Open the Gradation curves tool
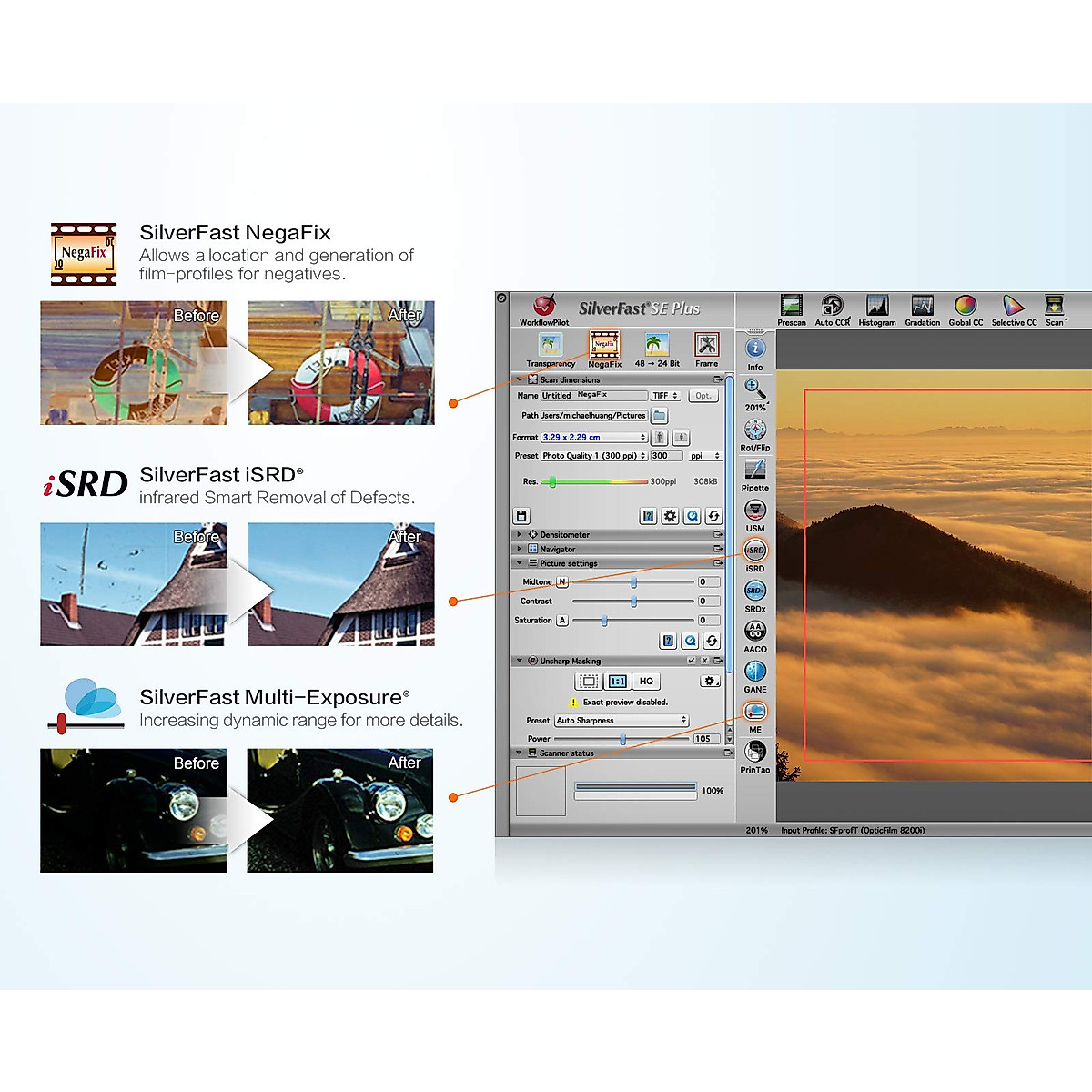Screen dimensions: 1092x1092 pyautogui.click(x=922, y=307)
